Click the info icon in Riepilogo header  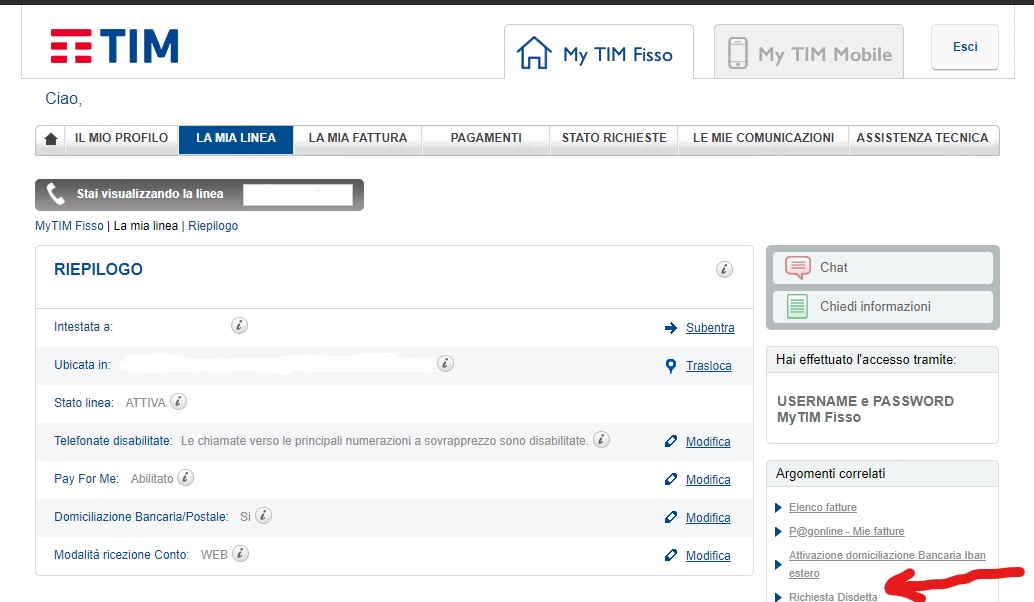pyautogui.click(x=724, y=269)
